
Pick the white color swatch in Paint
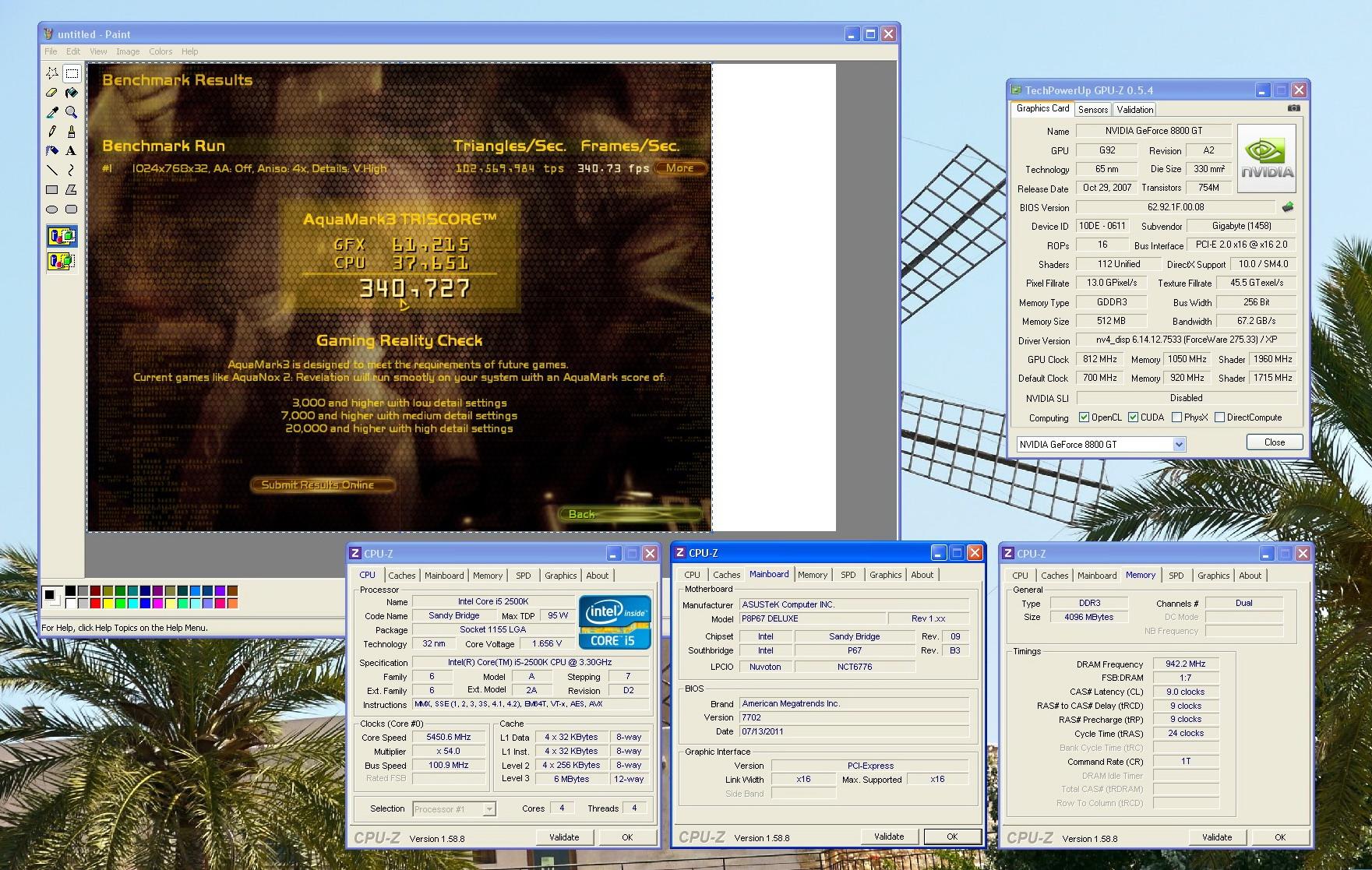[x=71, y=604]
